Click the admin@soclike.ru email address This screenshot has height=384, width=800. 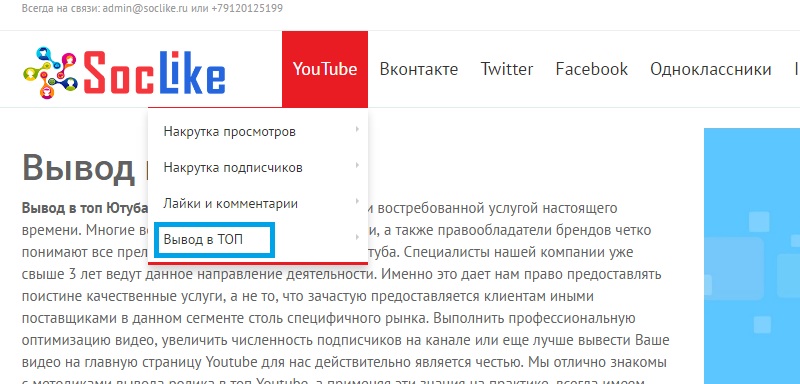(x=145, y=8)
